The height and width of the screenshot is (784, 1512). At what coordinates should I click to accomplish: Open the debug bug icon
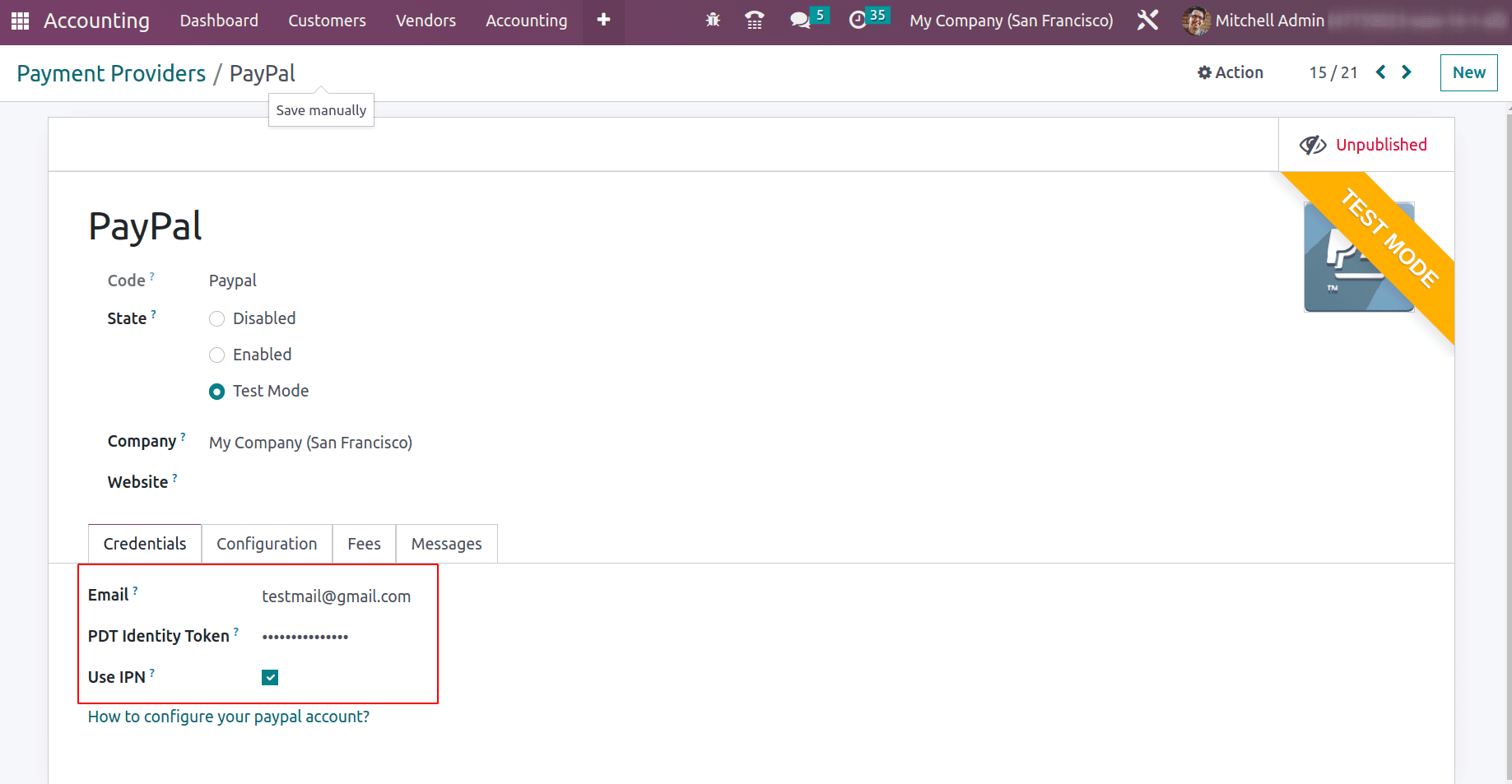click(x=713, y=20)
